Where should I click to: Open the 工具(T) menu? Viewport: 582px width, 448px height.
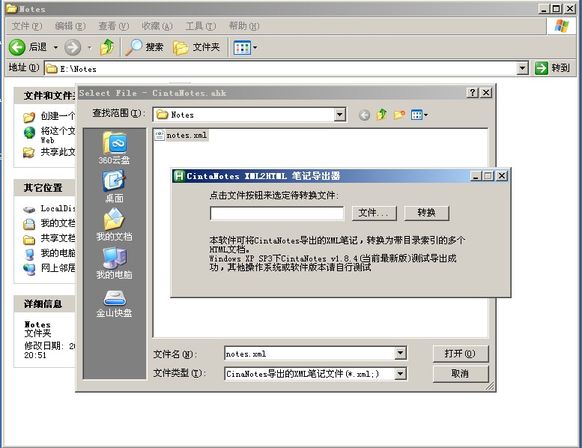coord(201,26)
